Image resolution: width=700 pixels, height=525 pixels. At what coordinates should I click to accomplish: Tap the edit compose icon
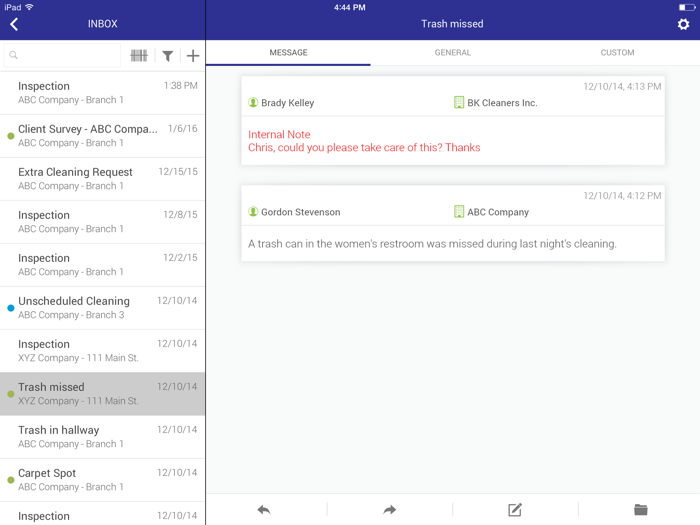[x=515, y=510]
